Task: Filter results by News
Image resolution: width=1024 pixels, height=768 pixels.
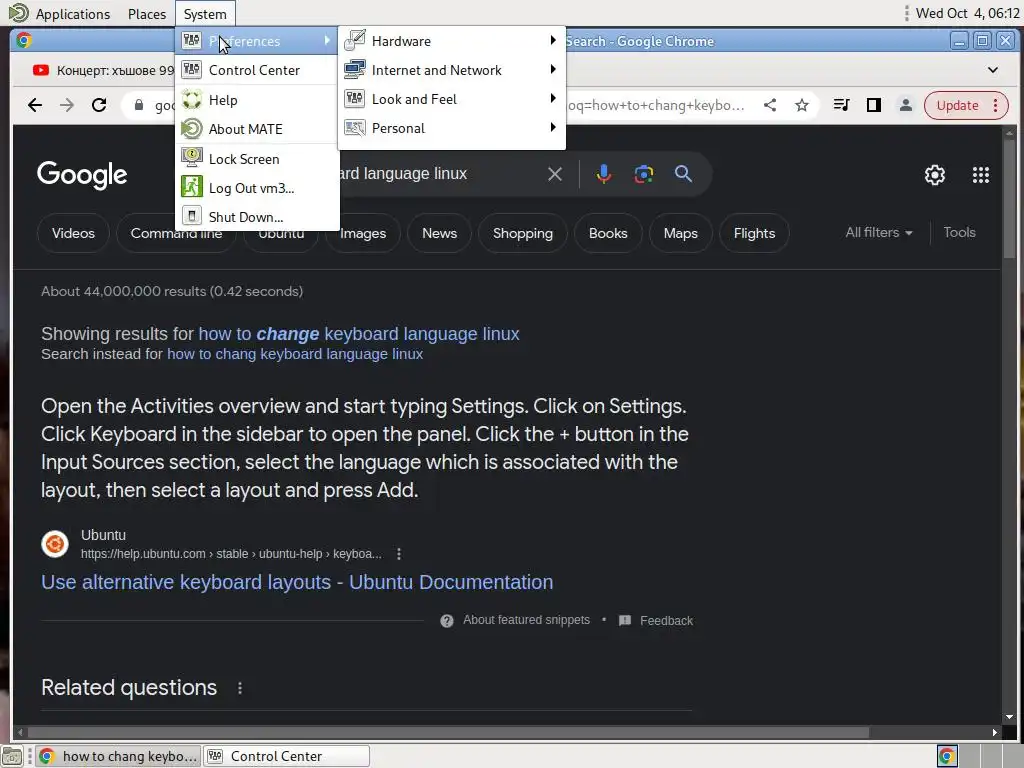Action: [440, 233]
